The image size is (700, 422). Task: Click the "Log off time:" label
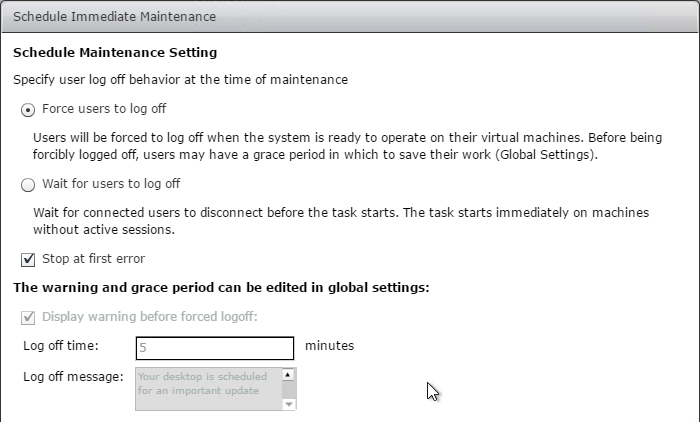(61, 346)
